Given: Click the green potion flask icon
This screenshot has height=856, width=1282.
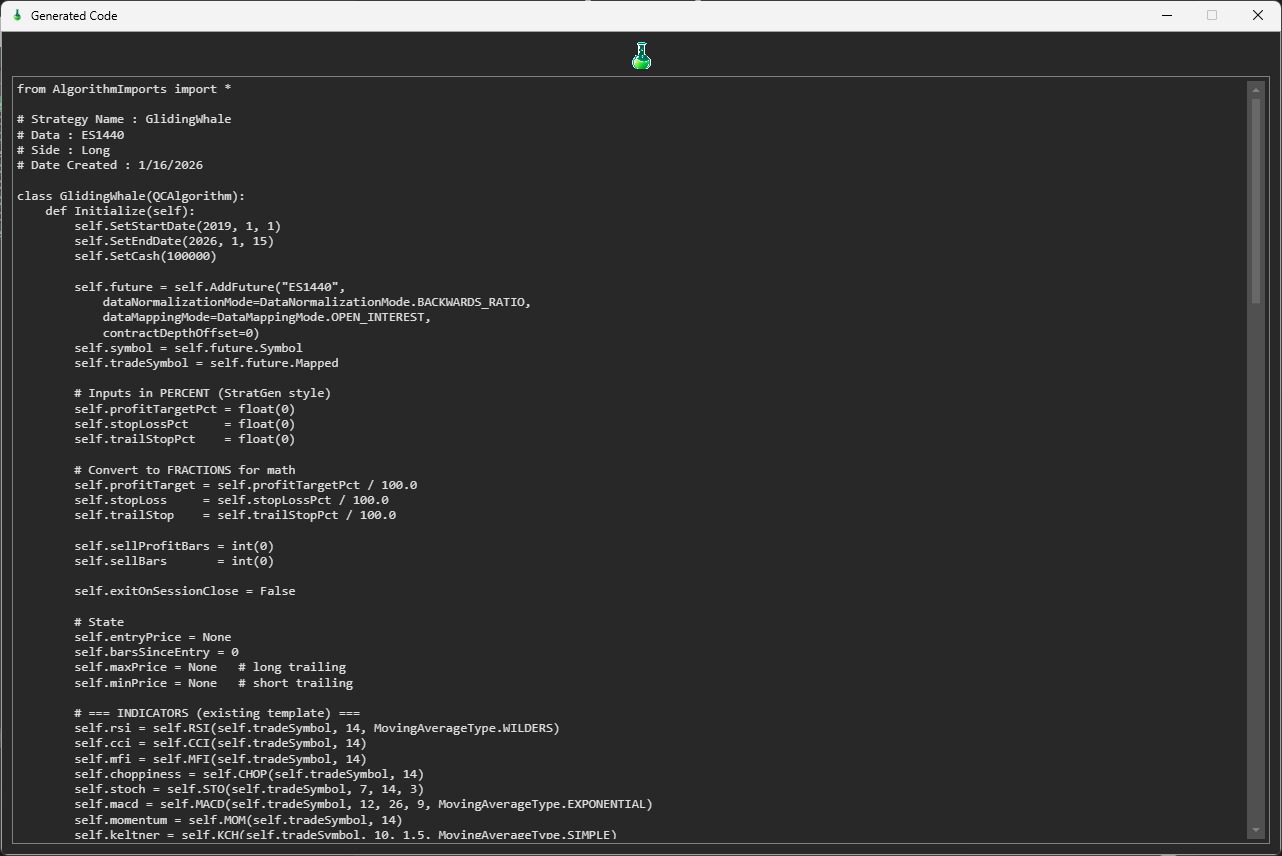Looking at the screenshot, I should [x=641, y=56].
